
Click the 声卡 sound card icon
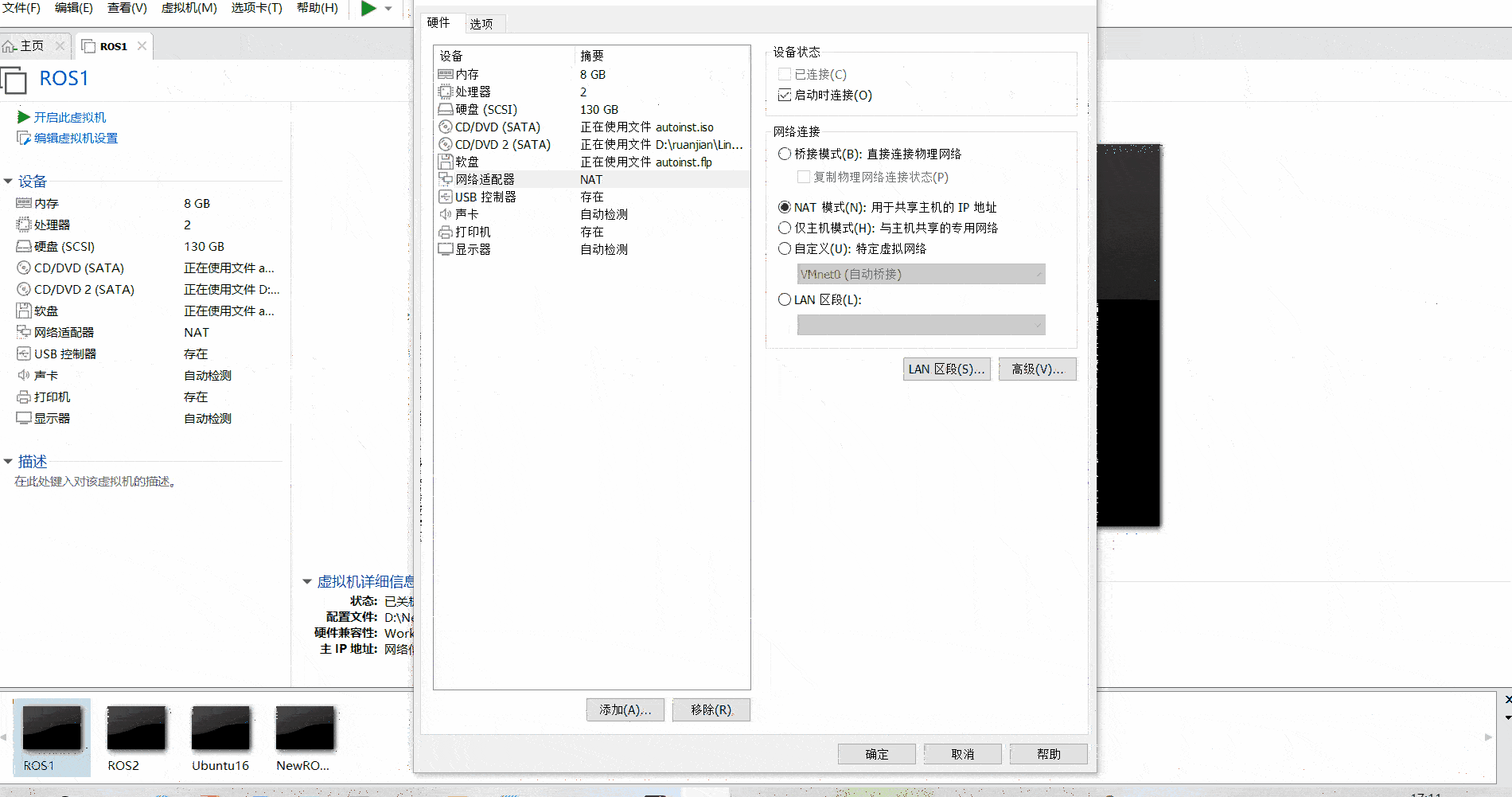[446, 213]
